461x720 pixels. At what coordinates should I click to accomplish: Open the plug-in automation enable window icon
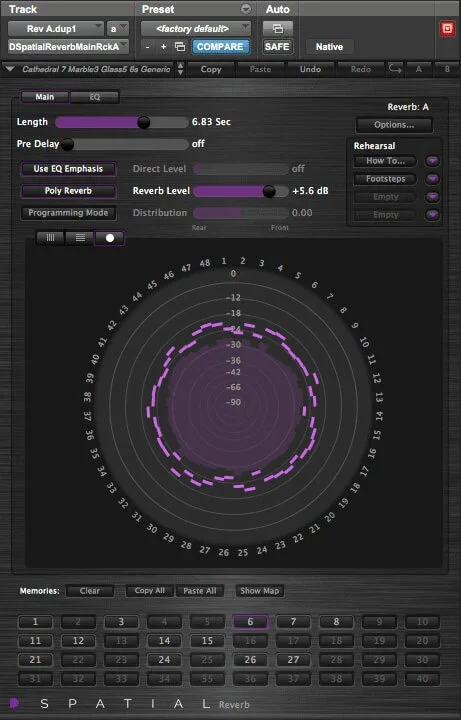[x=277, y=28]
